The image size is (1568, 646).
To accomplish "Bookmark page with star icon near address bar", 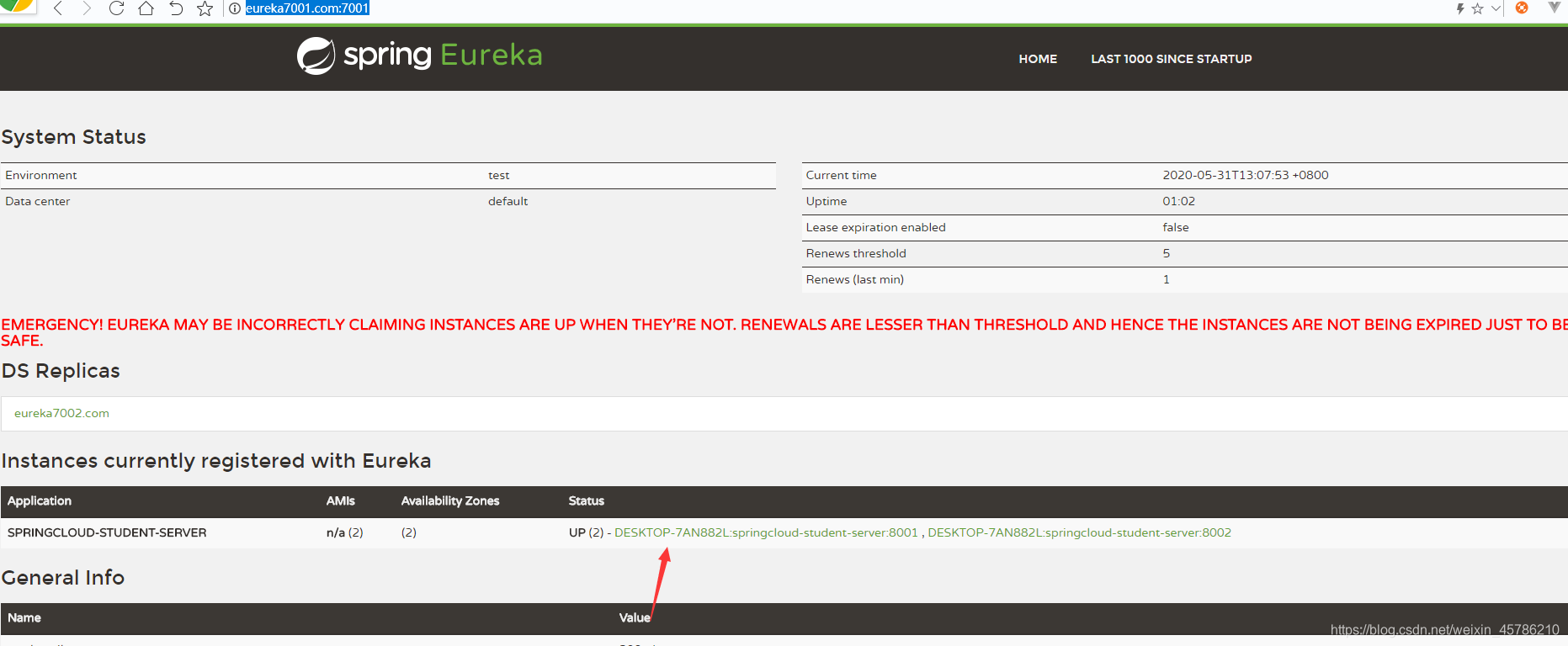I will tap(205, 8).
